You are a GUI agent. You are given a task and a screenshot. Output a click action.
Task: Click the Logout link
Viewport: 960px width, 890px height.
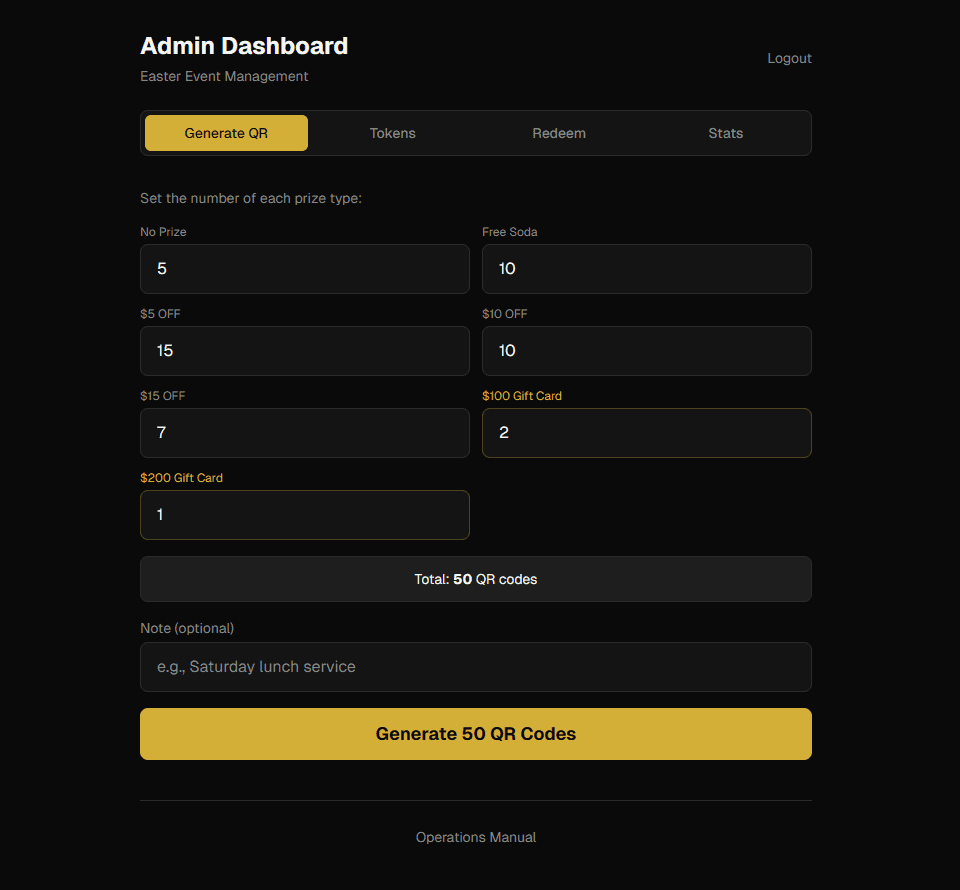click(x=789, y=58)
